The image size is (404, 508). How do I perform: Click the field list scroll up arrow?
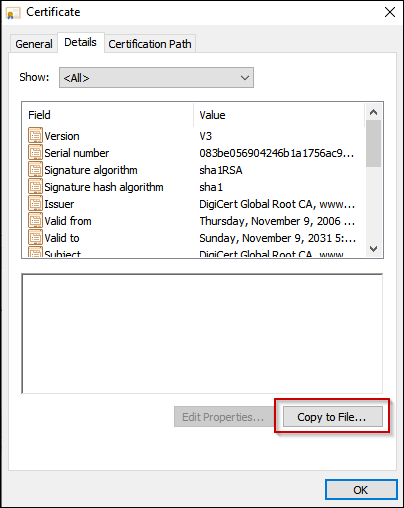click(x=373, y=112)
